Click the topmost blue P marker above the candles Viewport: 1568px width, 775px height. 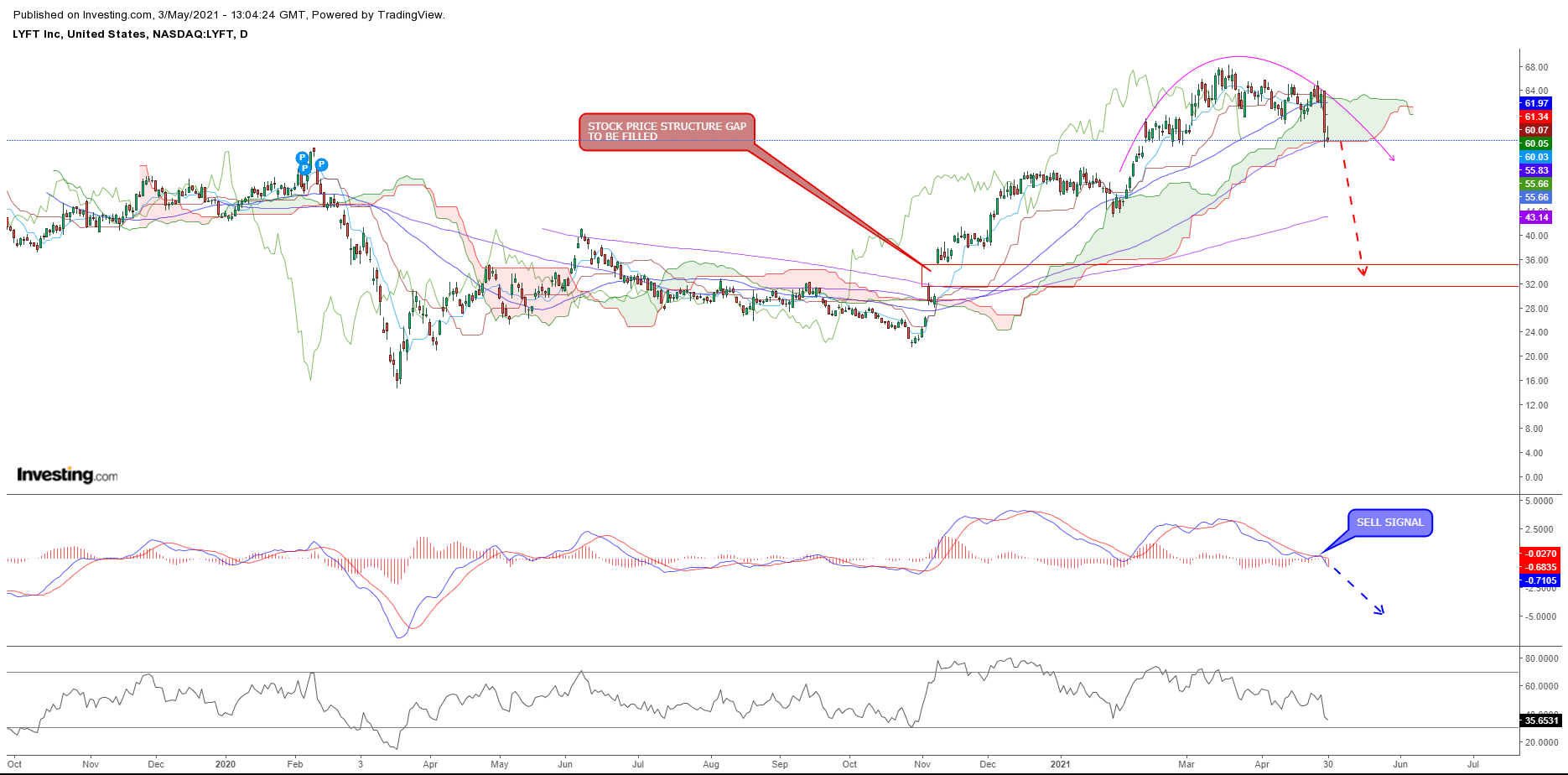coord(302,158)
